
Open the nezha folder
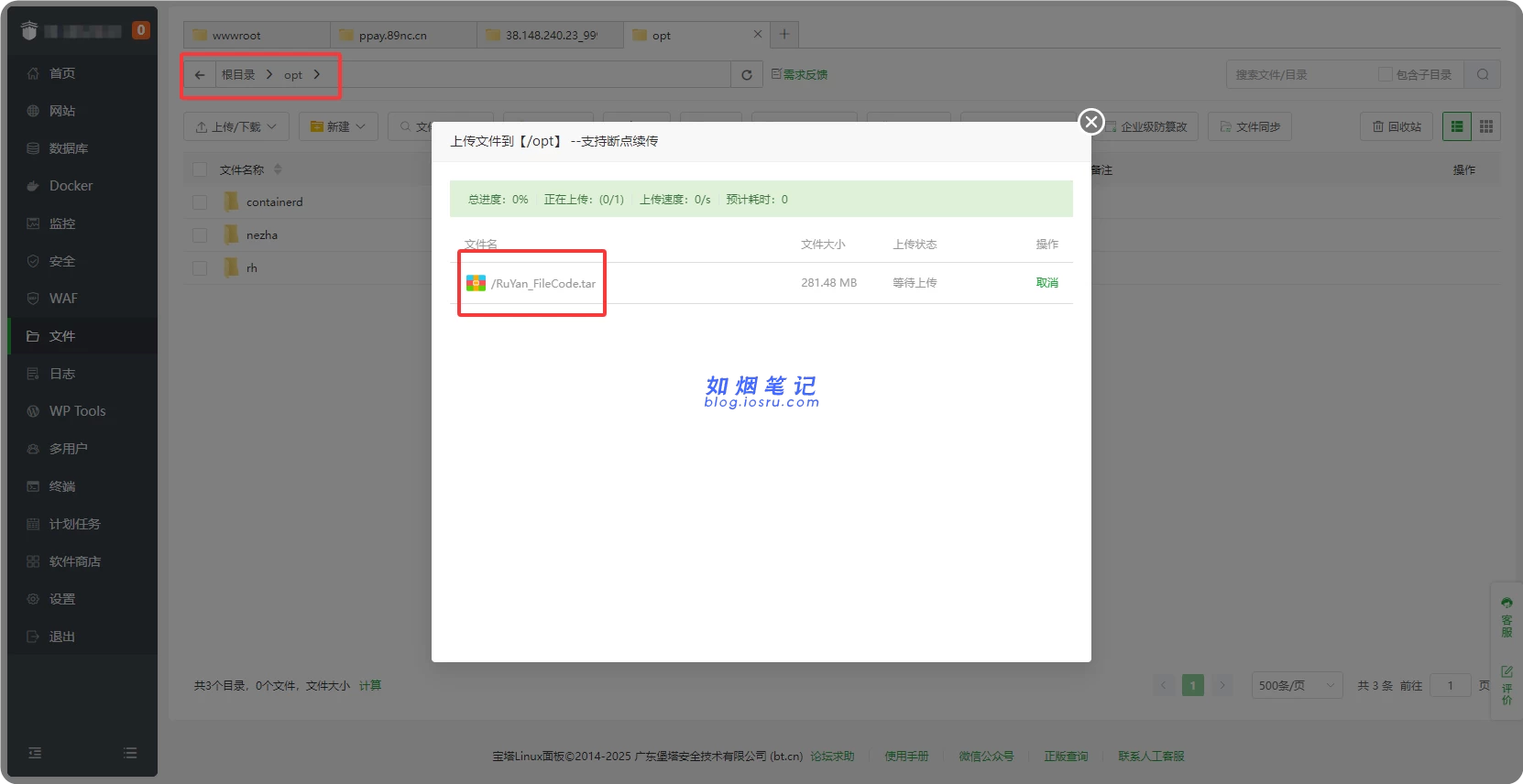262,234
